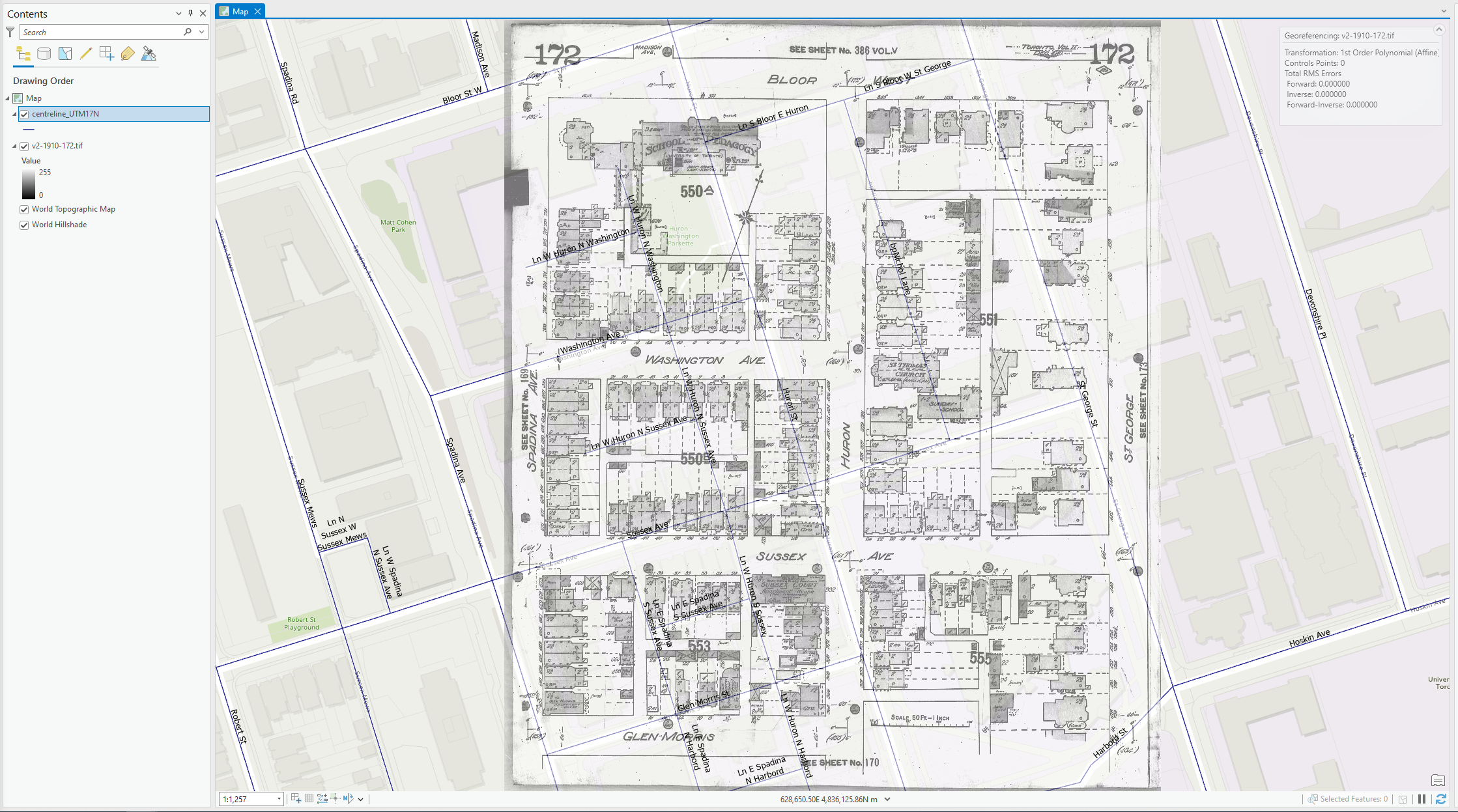Select the List By Data Source tab
This screenshot has height=812, width=1458.
point(44,53)
